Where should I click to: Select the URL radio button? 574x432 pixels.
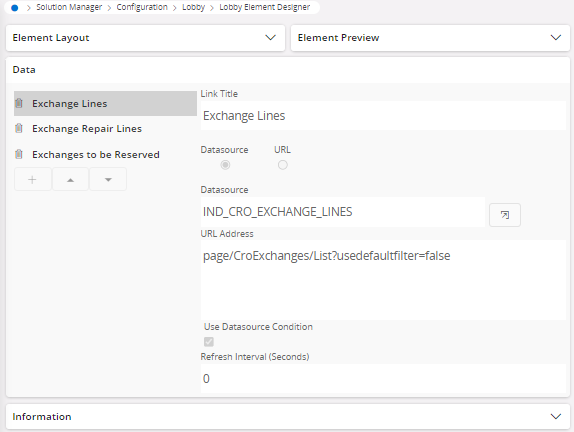(283, 165)
